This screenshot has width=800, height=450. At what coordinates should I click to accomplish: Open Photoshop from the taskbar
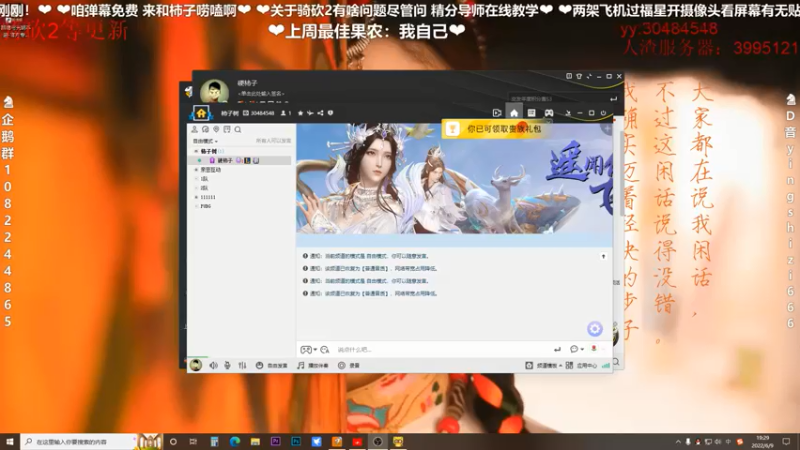pos(296,441)
